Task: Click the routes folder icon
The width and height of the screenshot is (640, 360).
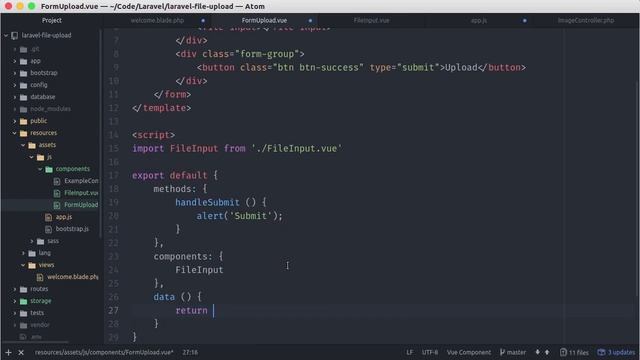Action: (24, 289)
